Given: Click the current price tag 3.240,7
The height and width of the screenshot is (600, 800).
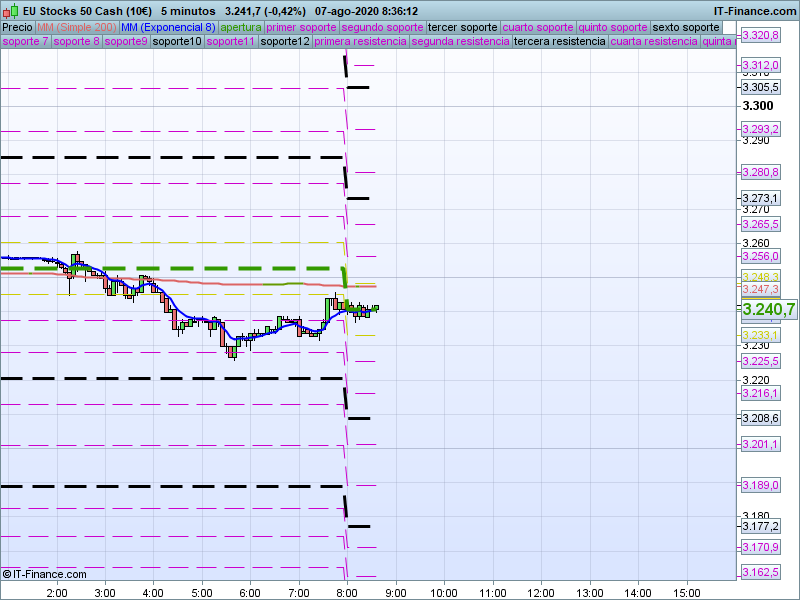Looking at the screenshot, I should pos(769,310).
